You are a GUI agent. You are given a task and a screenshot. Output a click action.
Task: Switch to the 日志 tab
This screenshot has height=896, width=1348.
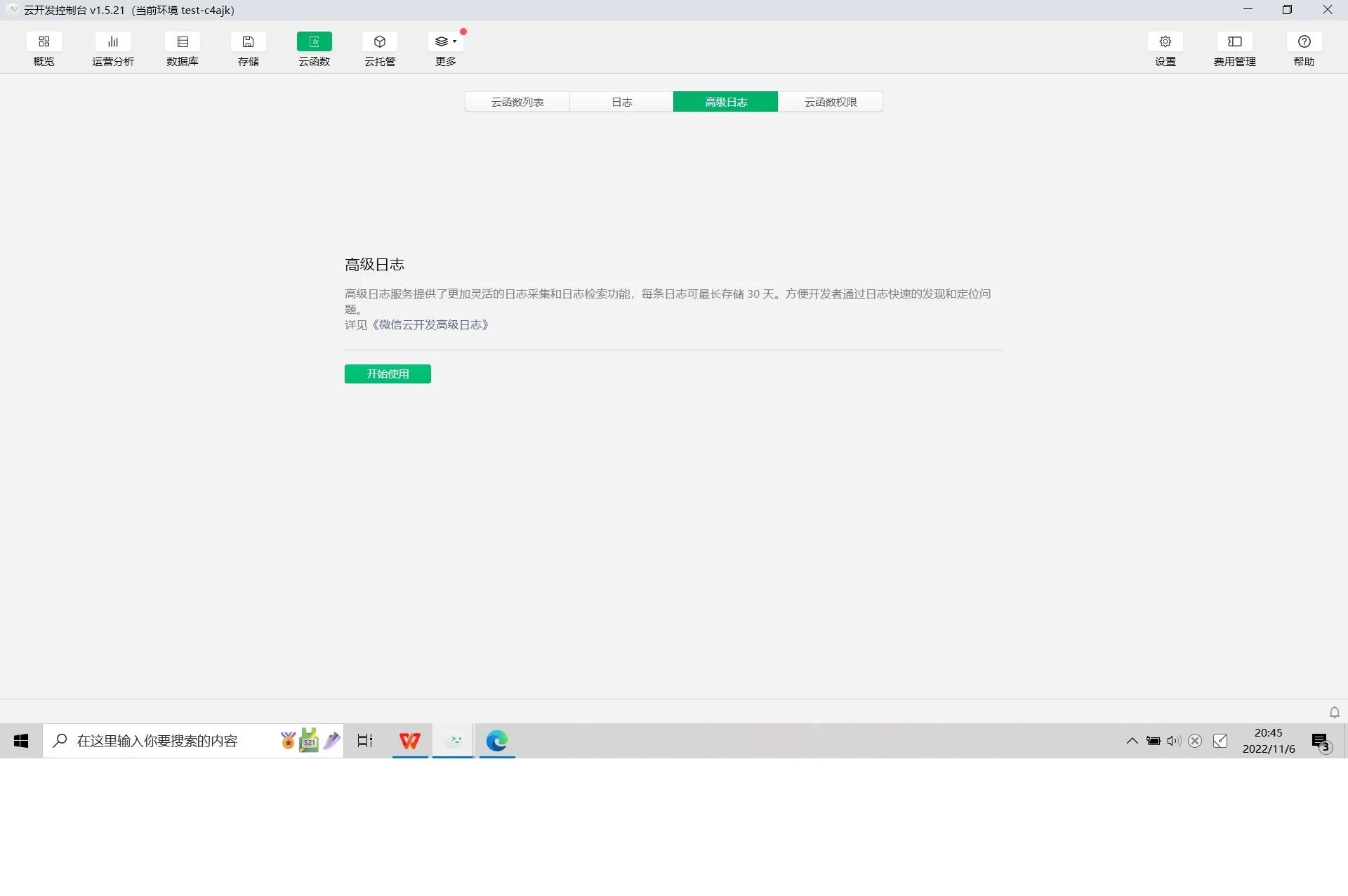coord(621,102)
